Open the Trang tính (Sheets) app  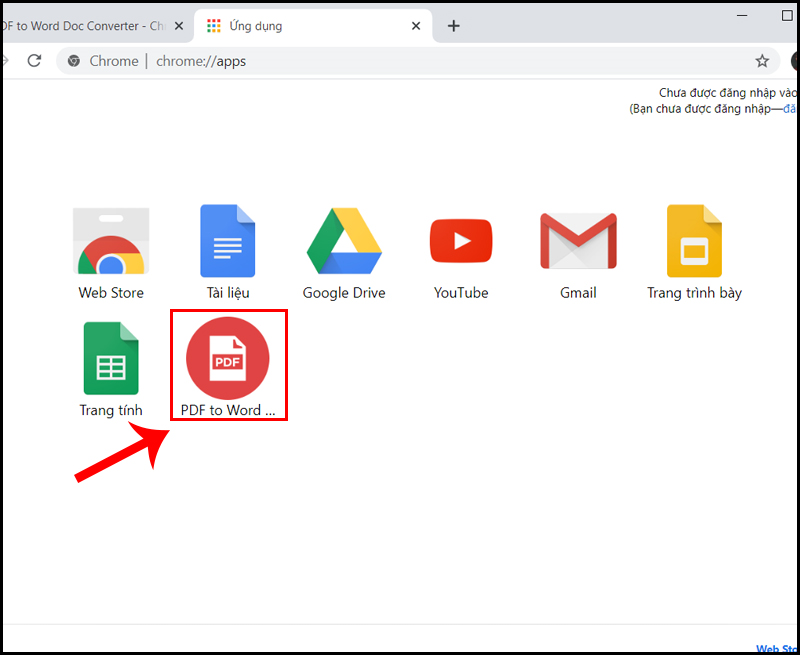coord(111,360)
